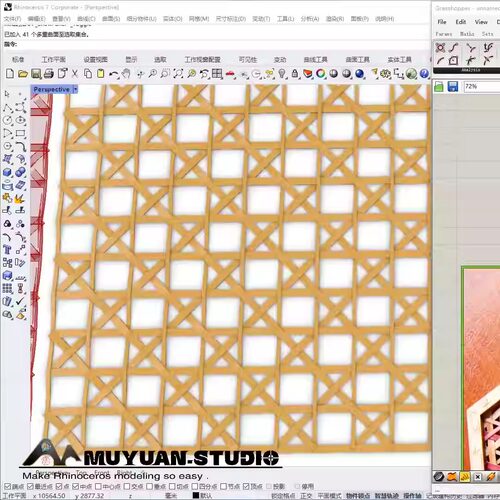Select the Pan hand tool in toolbar
The height and width of the screenshot is (500, 500).
tap(126, 74)
